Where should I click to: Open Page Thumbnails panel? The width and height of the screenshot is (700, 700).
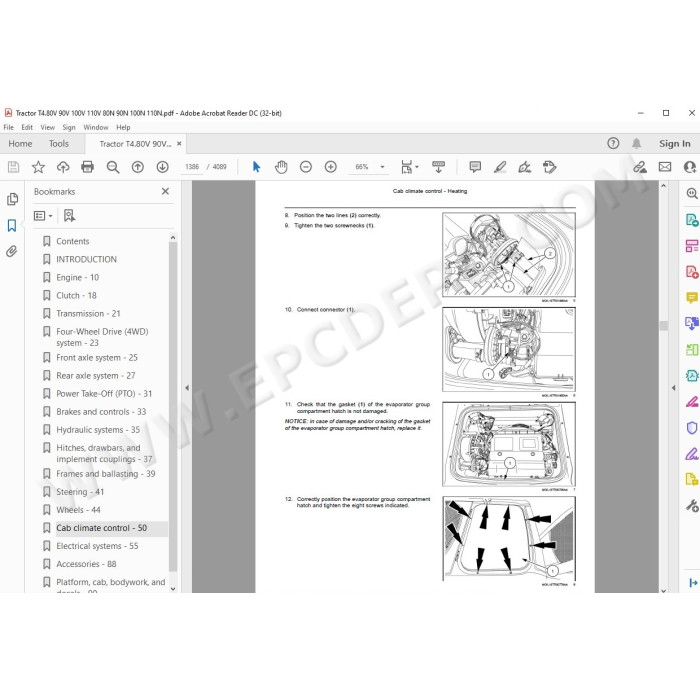coord(12,199)
